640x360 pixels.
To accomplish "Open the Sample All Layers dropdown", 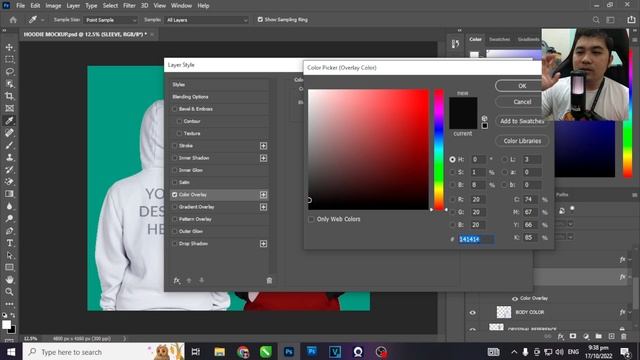I will pyautogui.click(x=206, y=20).
